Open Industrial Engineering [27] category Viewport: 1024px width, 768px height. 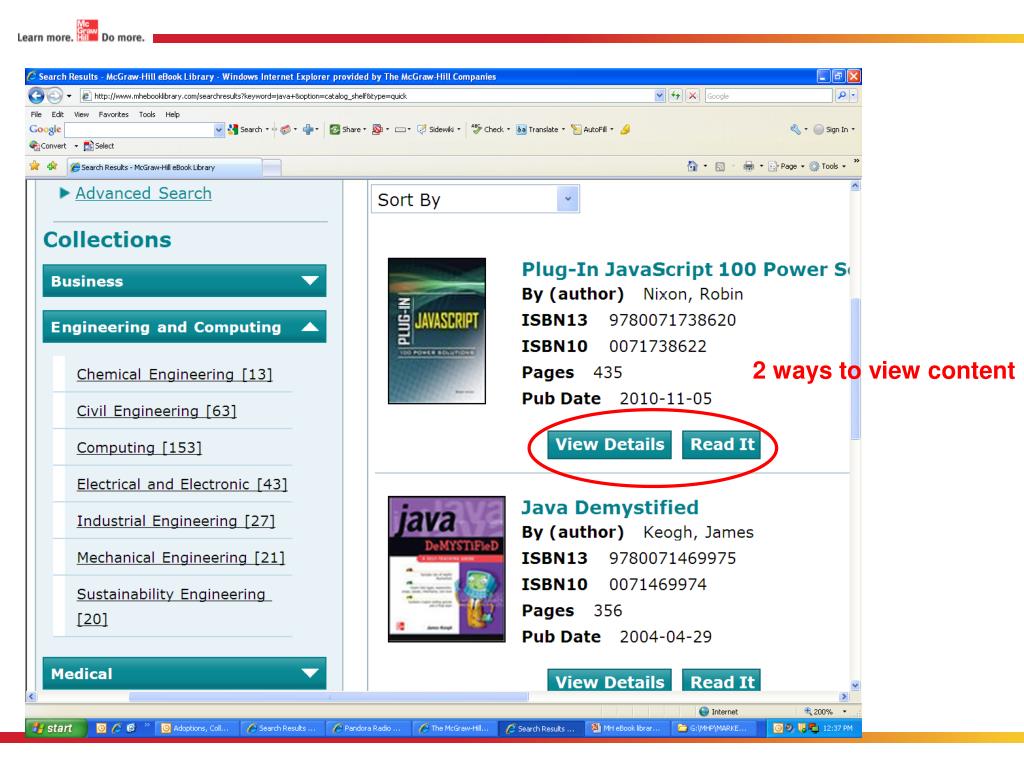click(176, 520)
